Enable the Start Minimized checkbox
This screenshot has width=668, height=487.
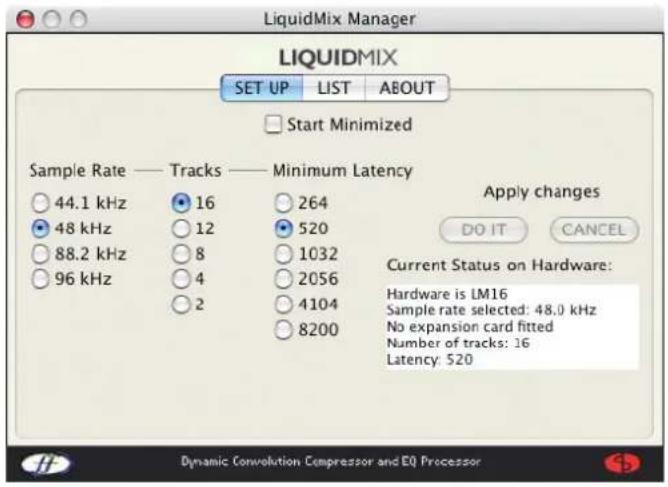(x=273, y=124)
